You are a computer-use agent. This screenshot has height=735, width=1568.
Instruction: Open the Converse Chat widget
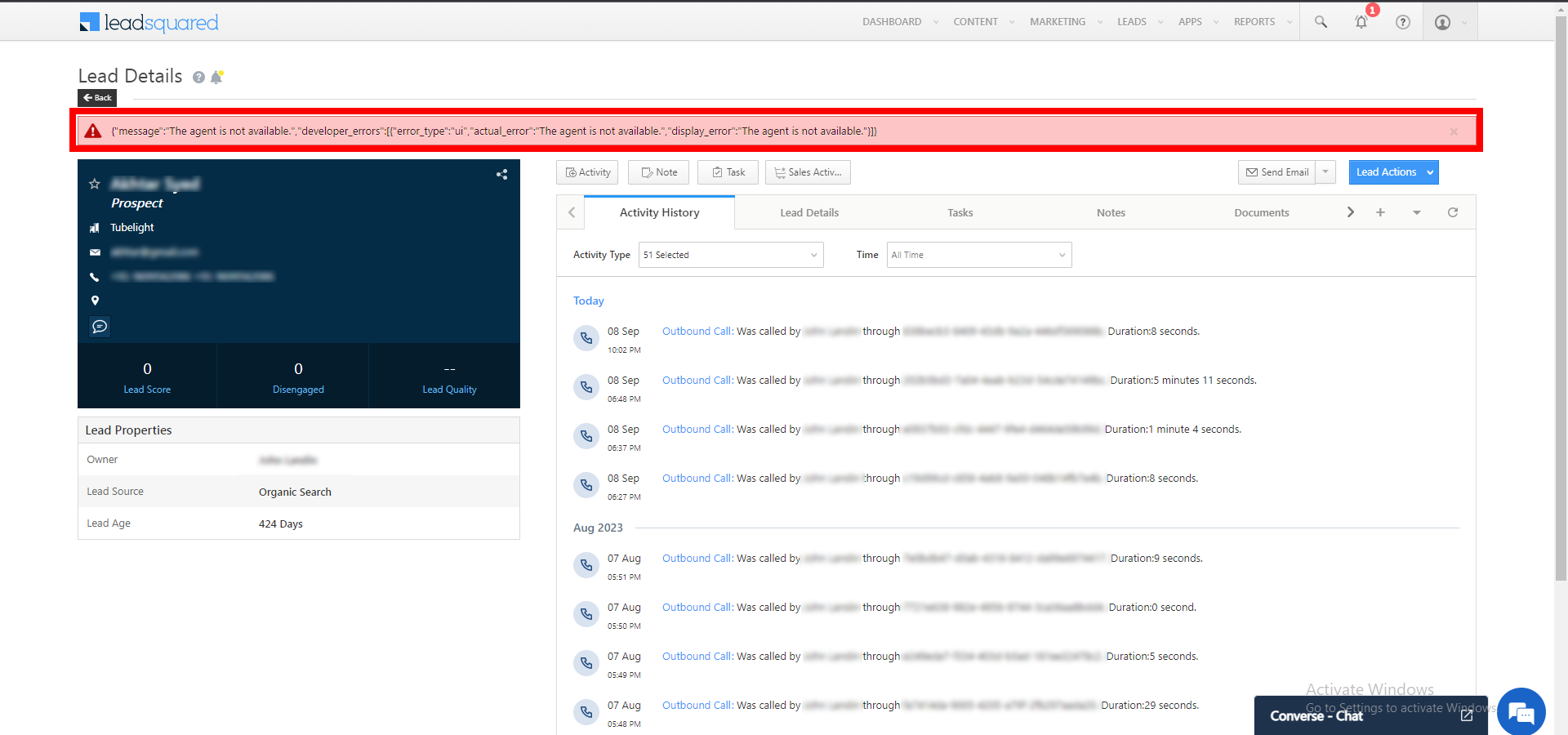(1316, 715)
